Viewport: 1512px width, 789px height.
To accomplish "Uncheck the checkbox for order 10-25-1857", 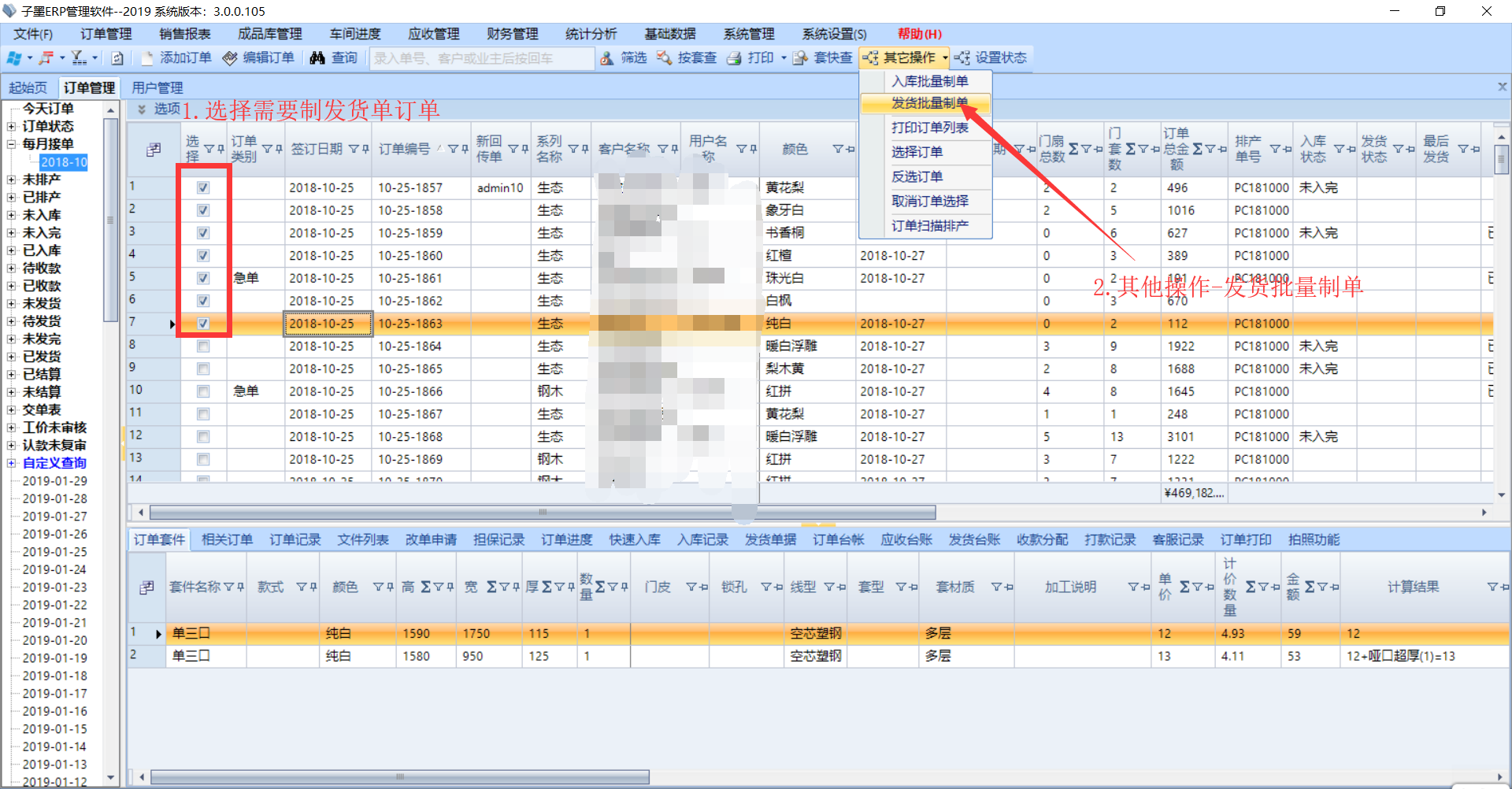I will tap(203, 187).
